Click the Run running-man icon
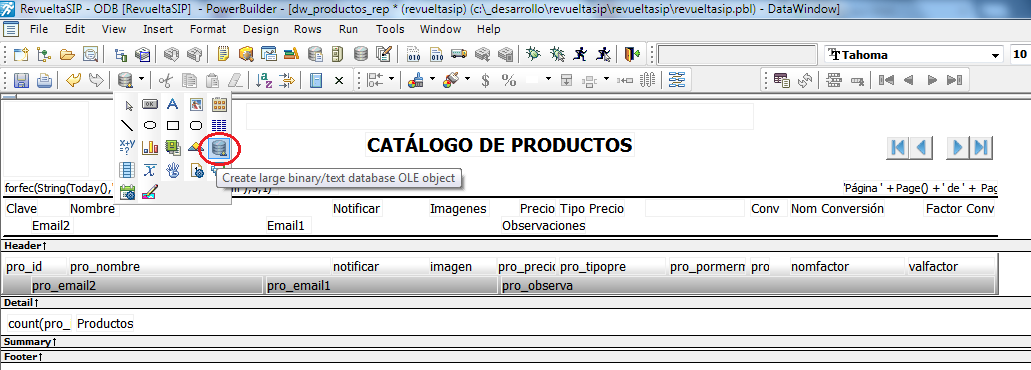The image size is (1031, 370). click(x=580, y=54)
